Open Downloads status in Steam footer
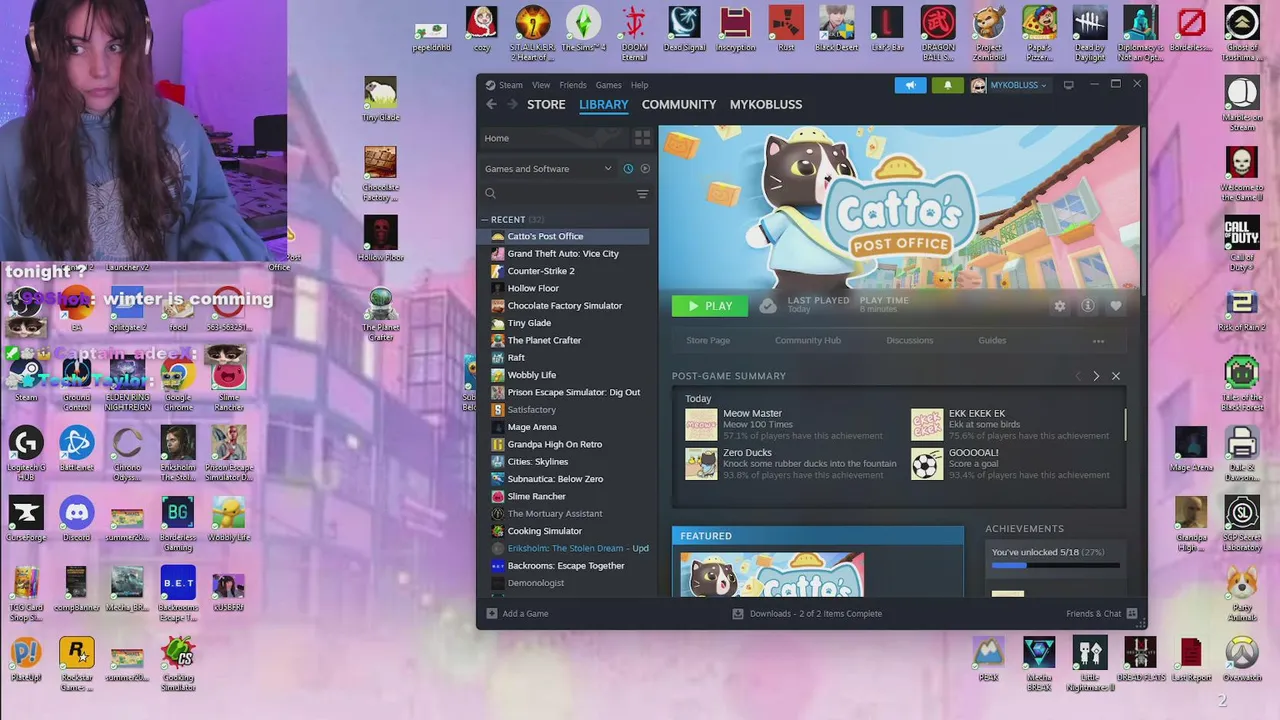1280x720 pixels. point(807,613)
